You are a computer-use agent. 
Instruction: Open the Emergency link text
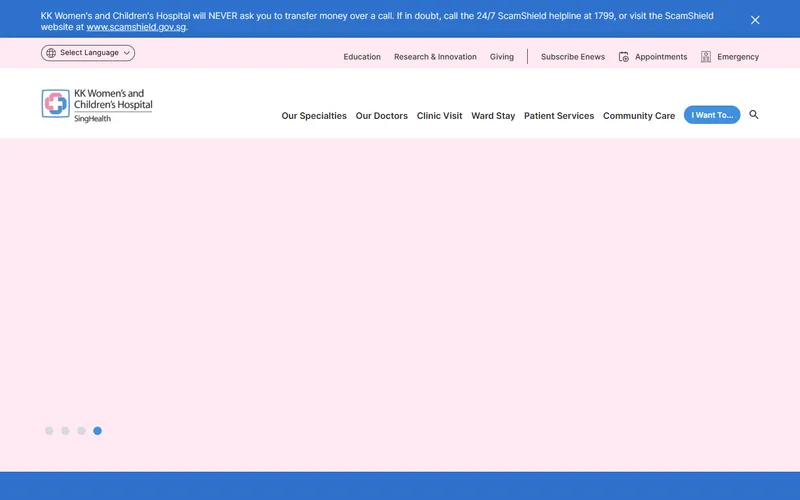[738, 57]
